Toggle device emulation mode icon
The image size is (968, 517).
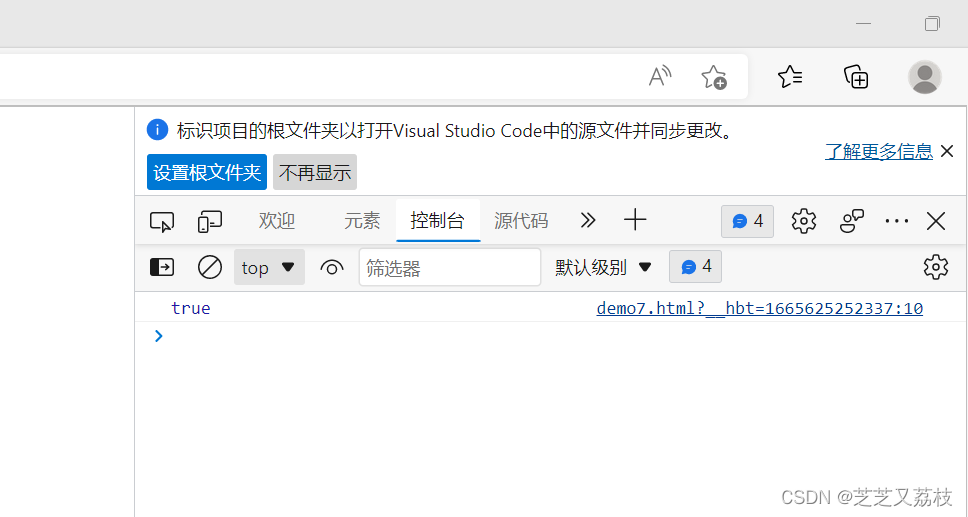210,221
